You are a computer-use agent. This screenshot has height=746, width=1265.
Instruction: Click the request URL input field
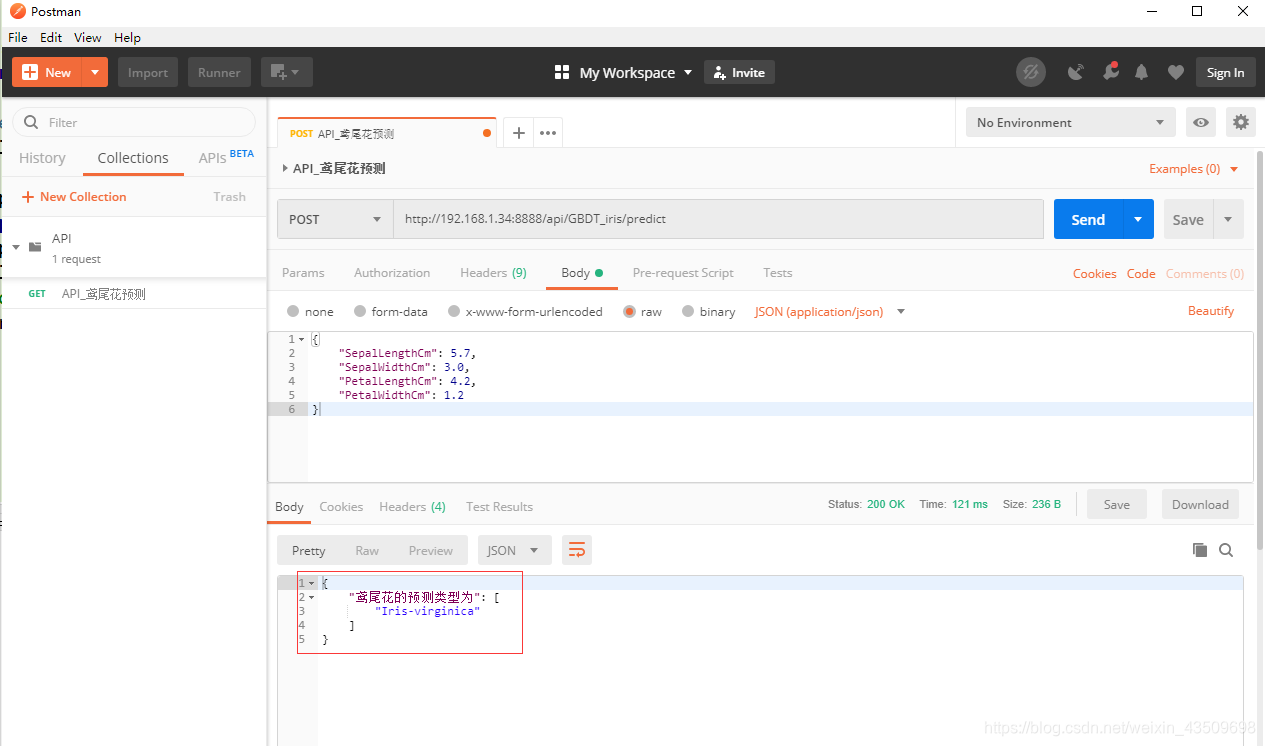(x=718, y=219)
